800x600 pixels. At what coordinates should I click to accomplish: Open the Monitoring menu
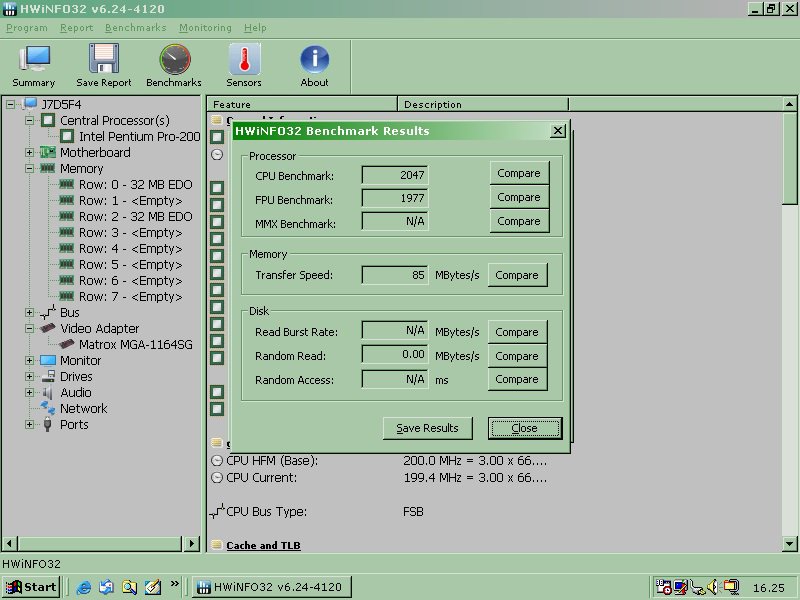coord(204,28)
